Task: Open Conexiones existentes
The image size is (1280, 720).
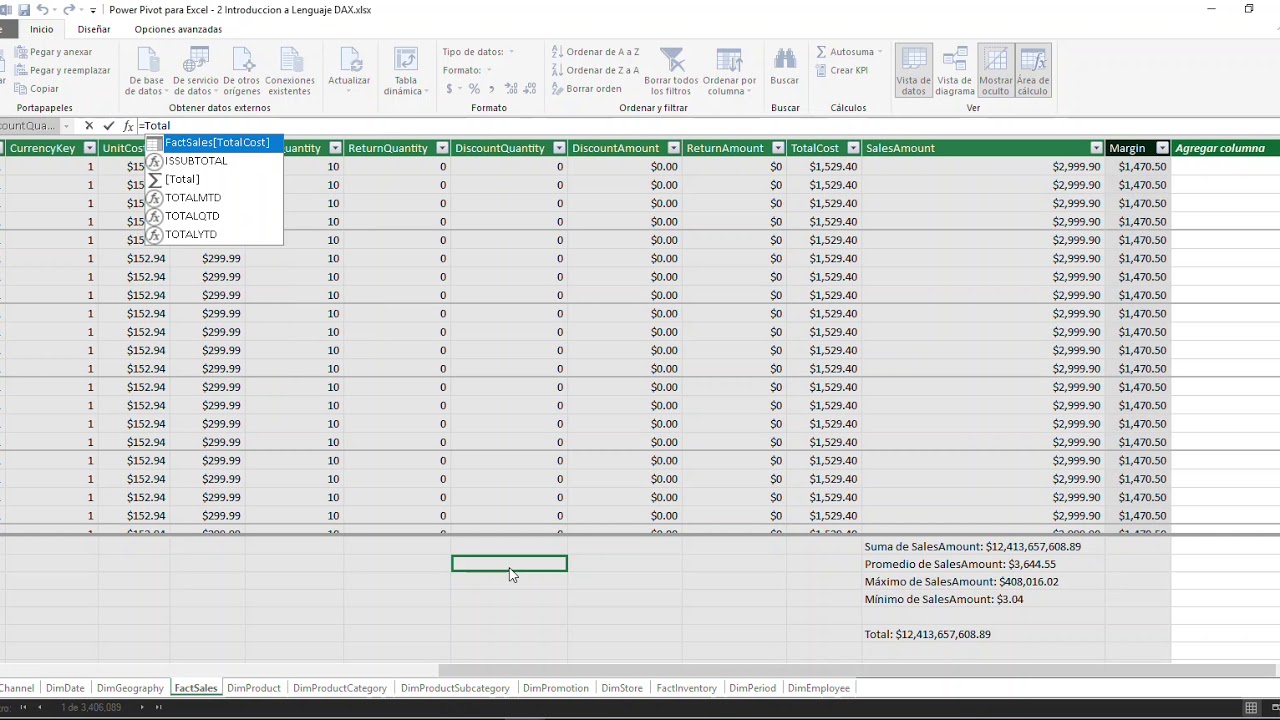Action: click(289, 71)
